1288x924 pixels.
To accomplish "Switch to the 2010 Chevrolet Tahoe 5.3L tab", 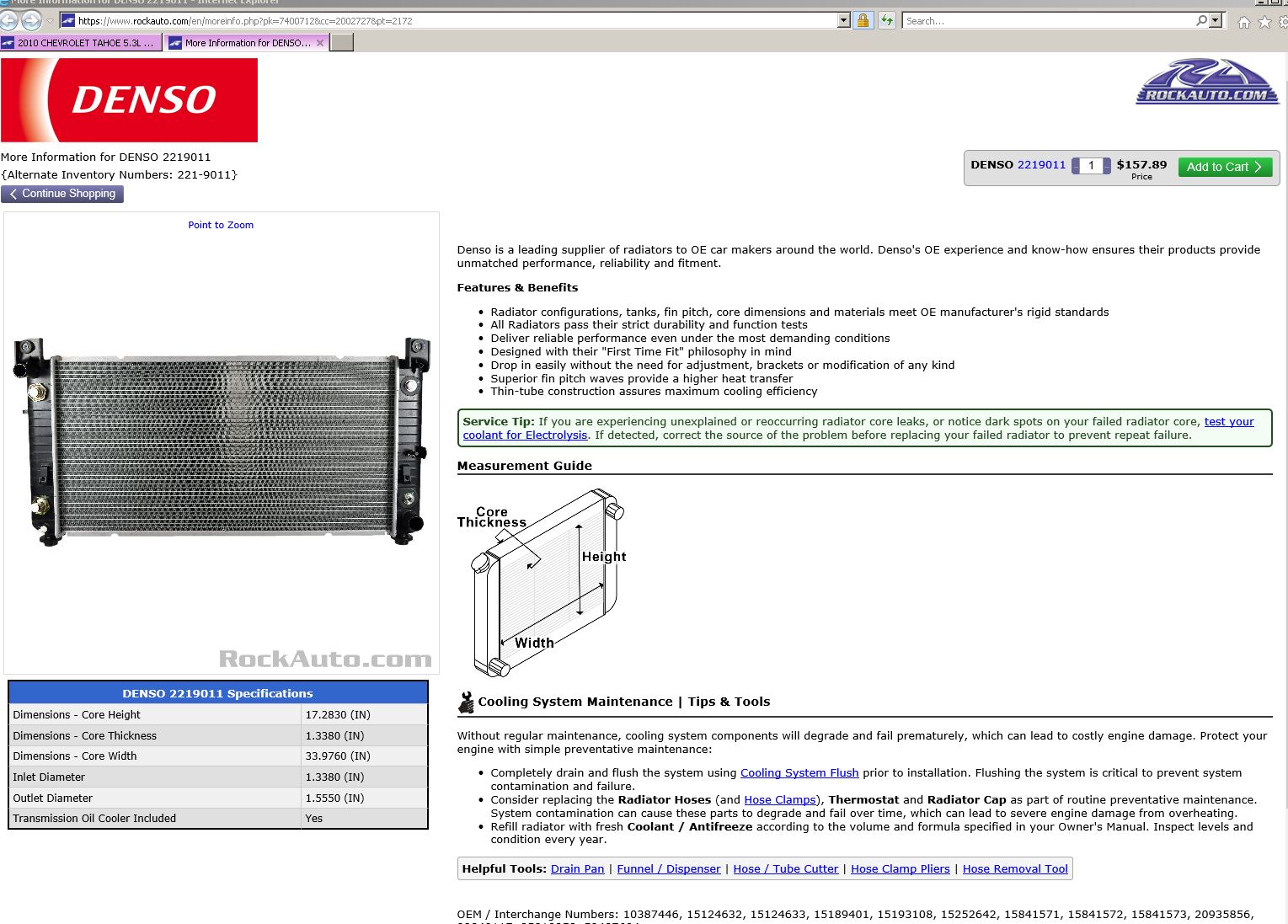I will (x=81, y=42).
